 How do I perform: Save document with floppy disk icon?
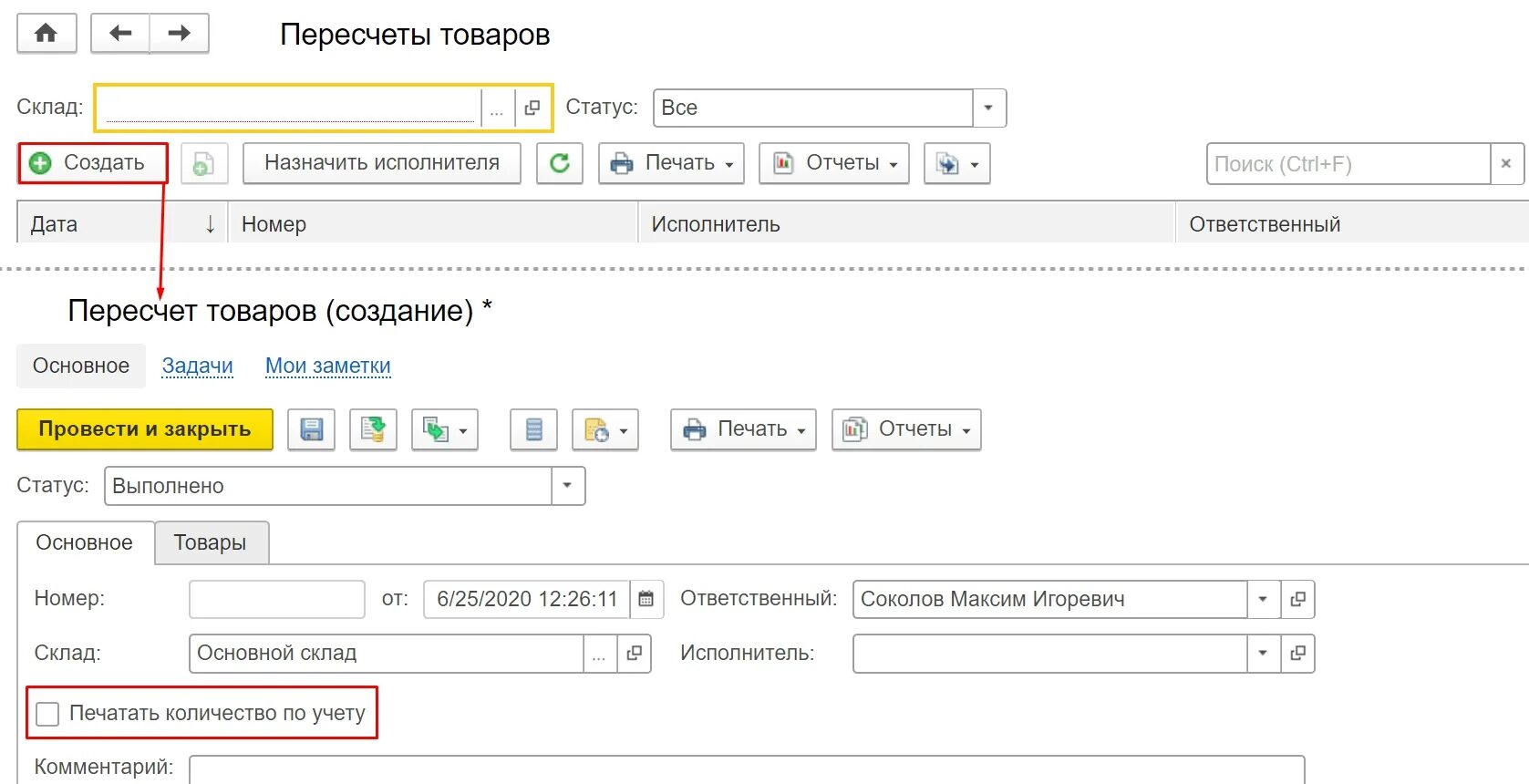pos(312,429)
